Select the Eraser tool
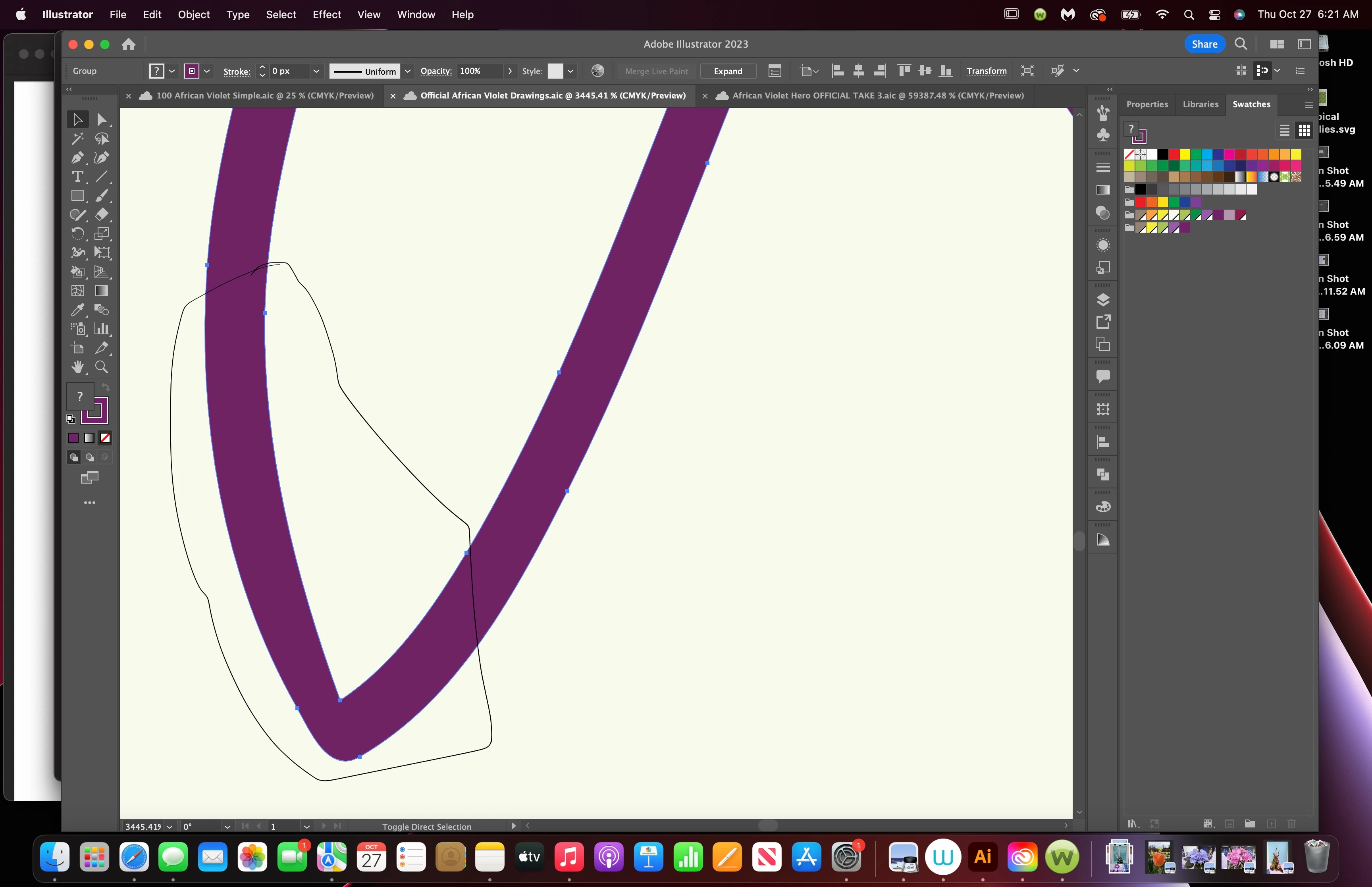Screen dimensions: 1372x887 coord(102,214)
